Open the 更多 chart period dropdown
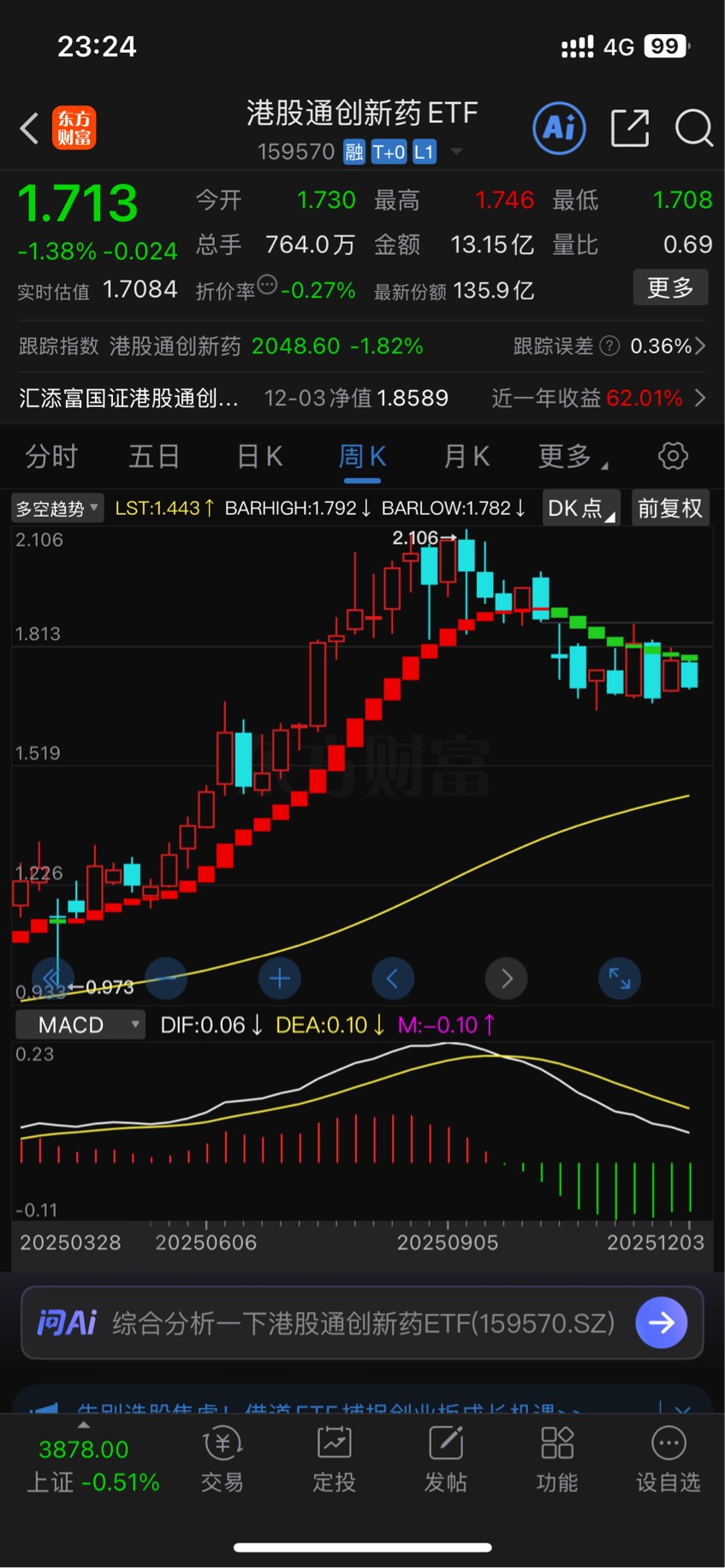The height and width of the screenshot is (1568, 725). pos(572,456)
